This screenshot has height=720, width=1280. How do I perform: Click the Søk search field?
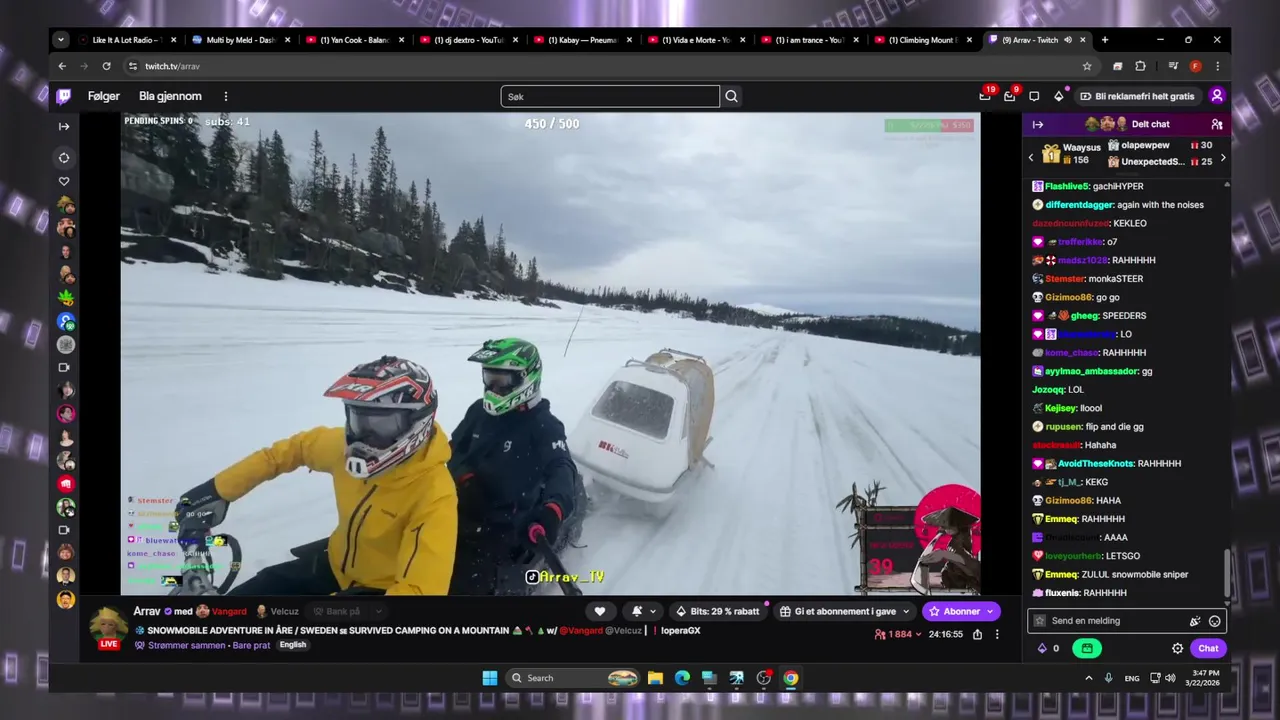tap(610, 96)
